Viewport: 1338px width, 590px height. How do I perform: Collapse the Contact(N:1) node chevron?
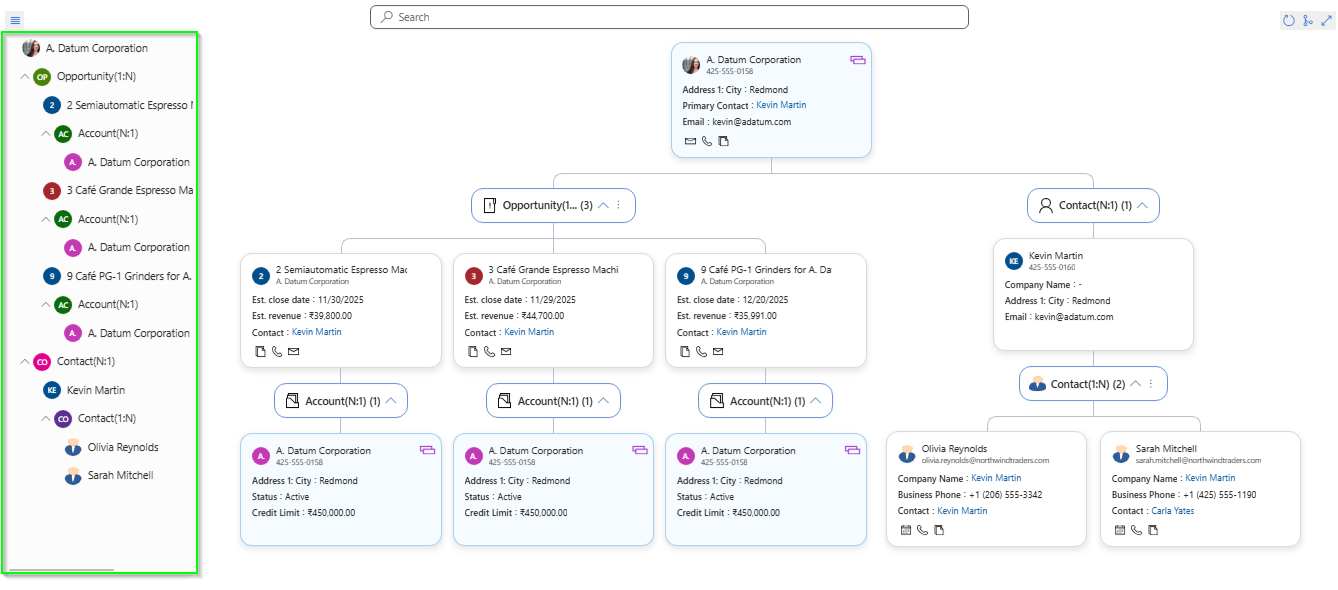click(x=1144, y=205)
